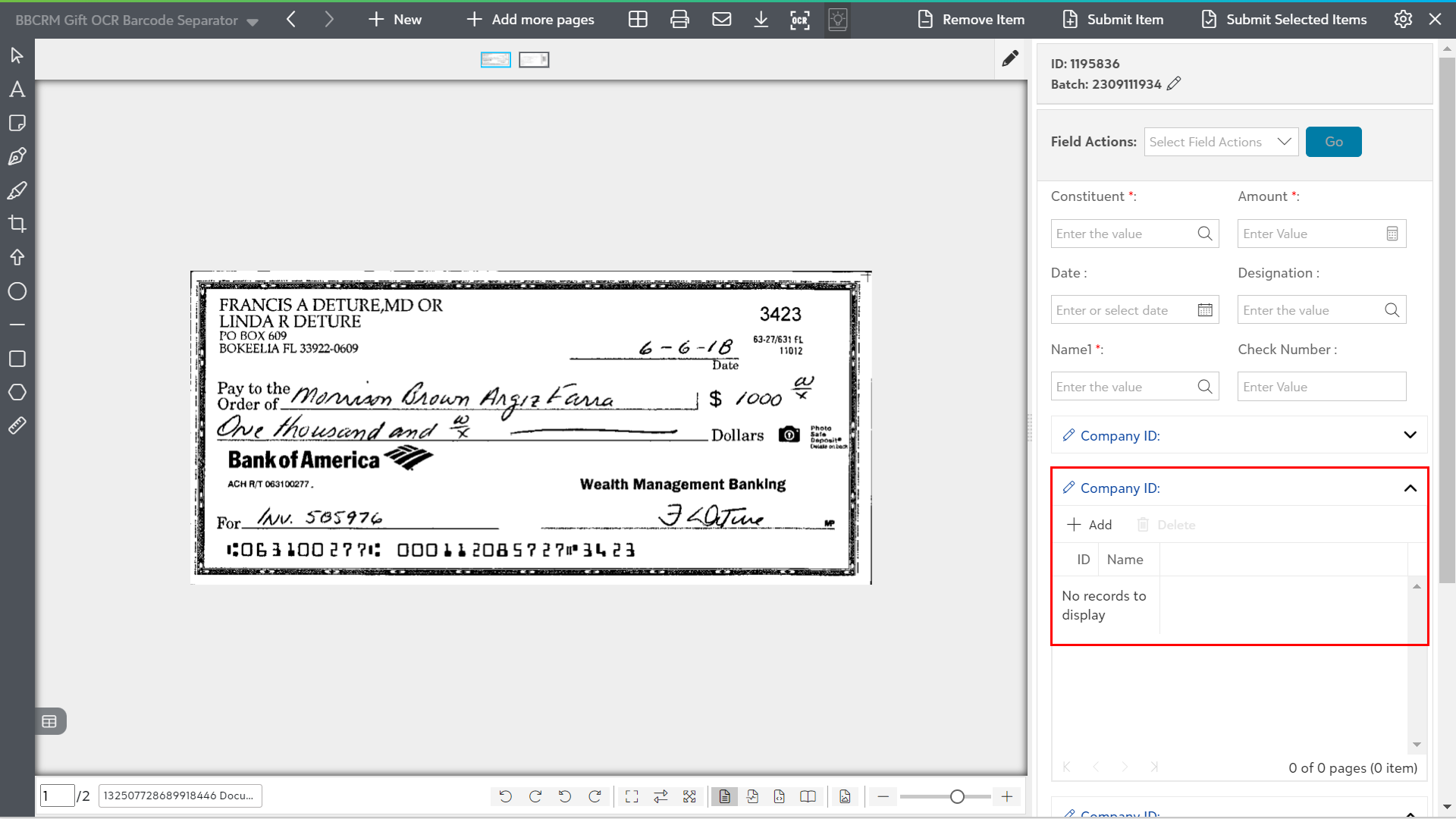1456x819 pixels.
Task: Select the text annotation tool
Action: 17,89
